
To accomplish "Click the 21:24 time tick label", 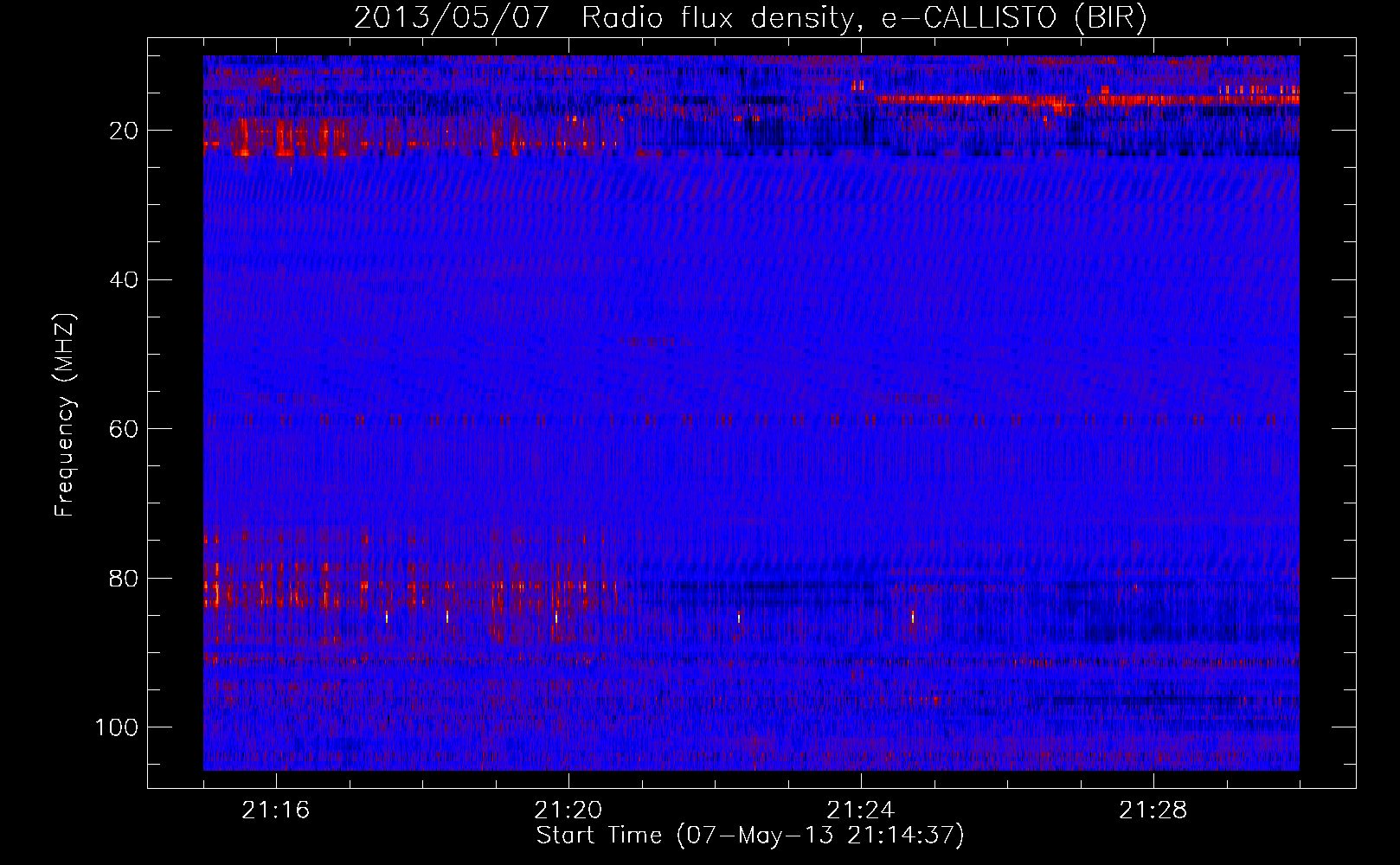I will coord(861,811).
